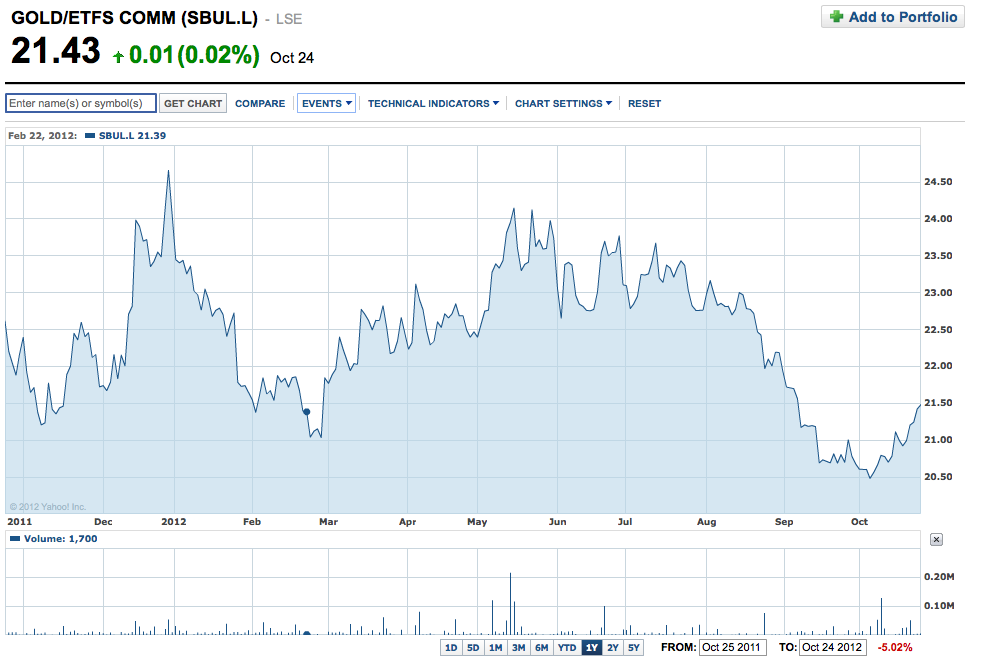This screenshot has height=656, width=990.
Task: Click the 0.20M volume axis label
Action: [939, 576]
